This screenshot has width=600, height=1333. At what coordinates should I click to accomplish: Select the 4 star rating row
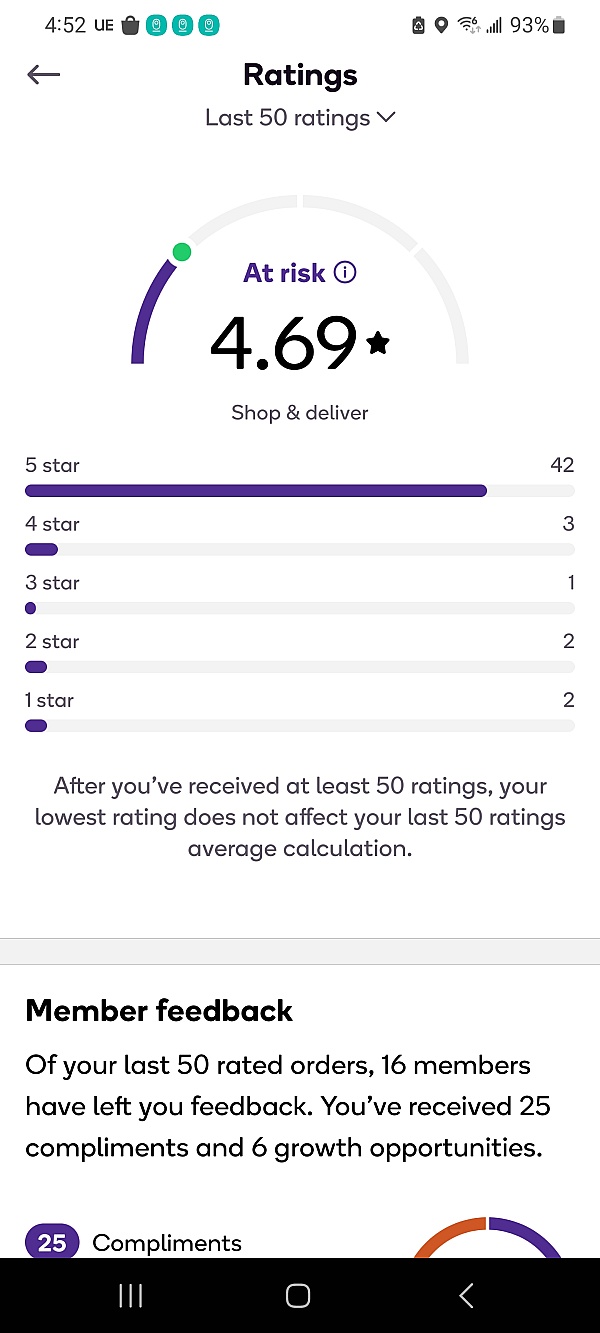click(300, 537)
